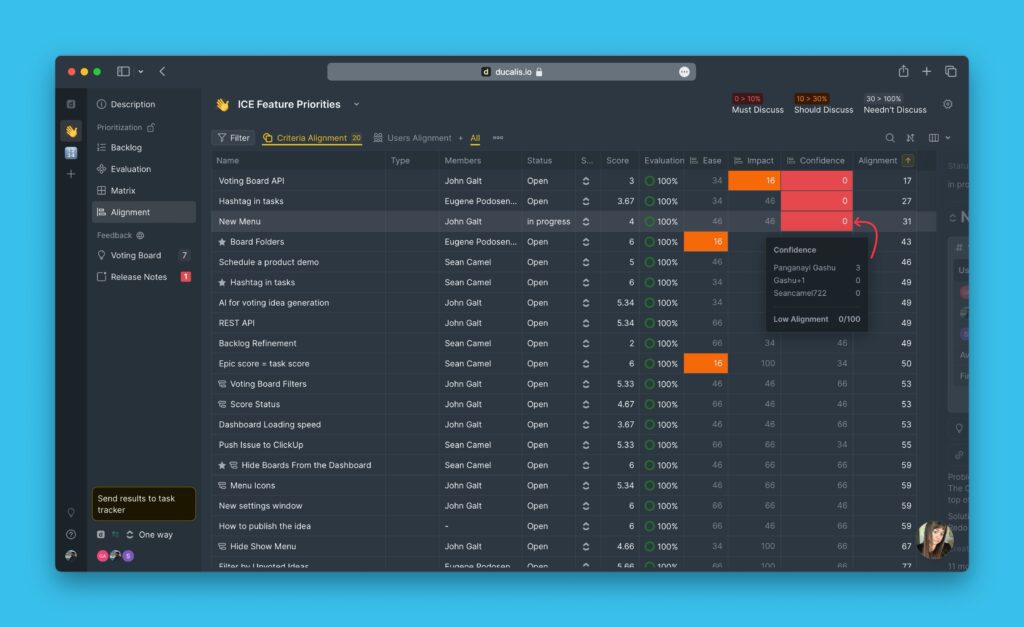The image size is (1024, 627).
Task: Open the more options ellipsis menu
Action: [497, 138]
